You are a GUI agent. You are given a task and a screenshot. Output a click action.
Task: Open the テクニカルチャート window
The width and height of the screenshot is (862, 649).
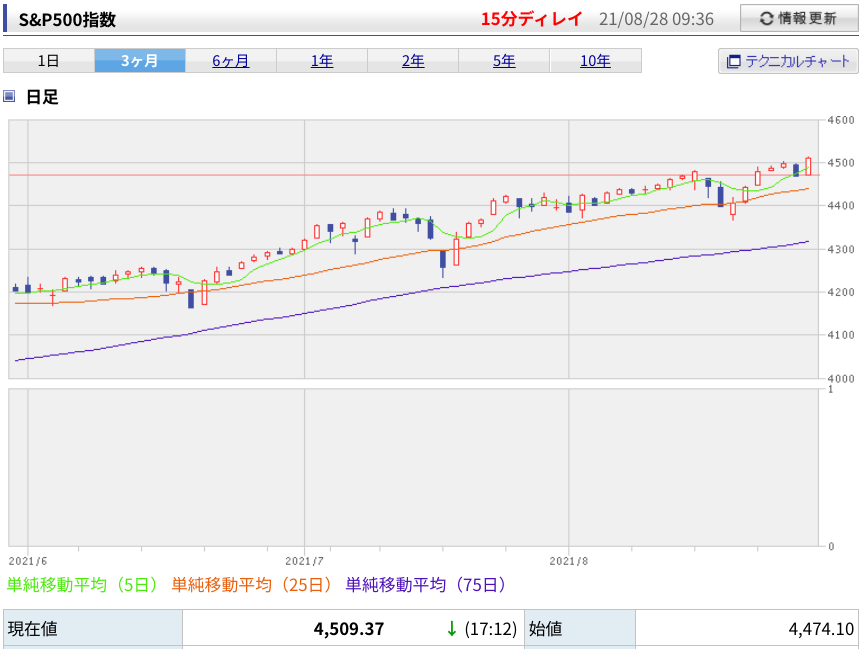tap(788, 61)
